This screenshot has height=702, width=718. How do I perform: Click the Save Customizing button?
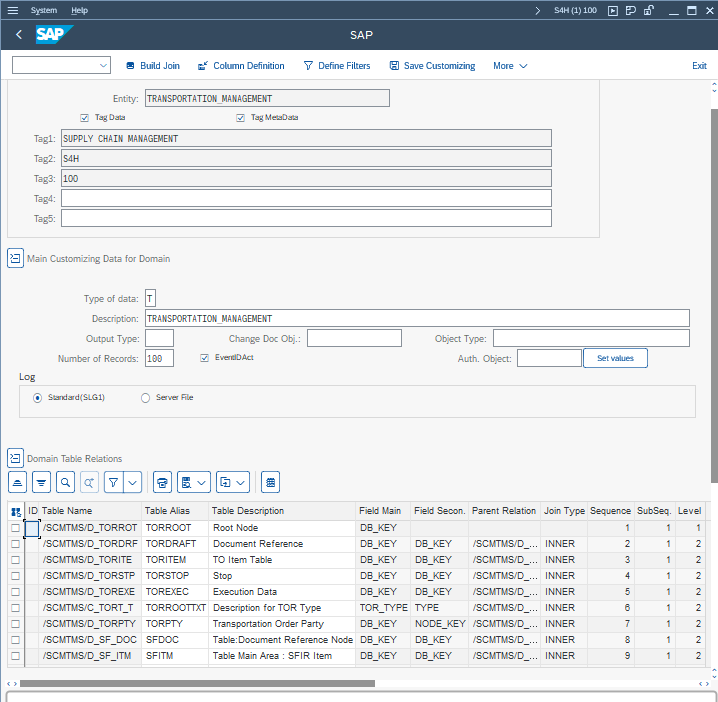pos(432,66)
